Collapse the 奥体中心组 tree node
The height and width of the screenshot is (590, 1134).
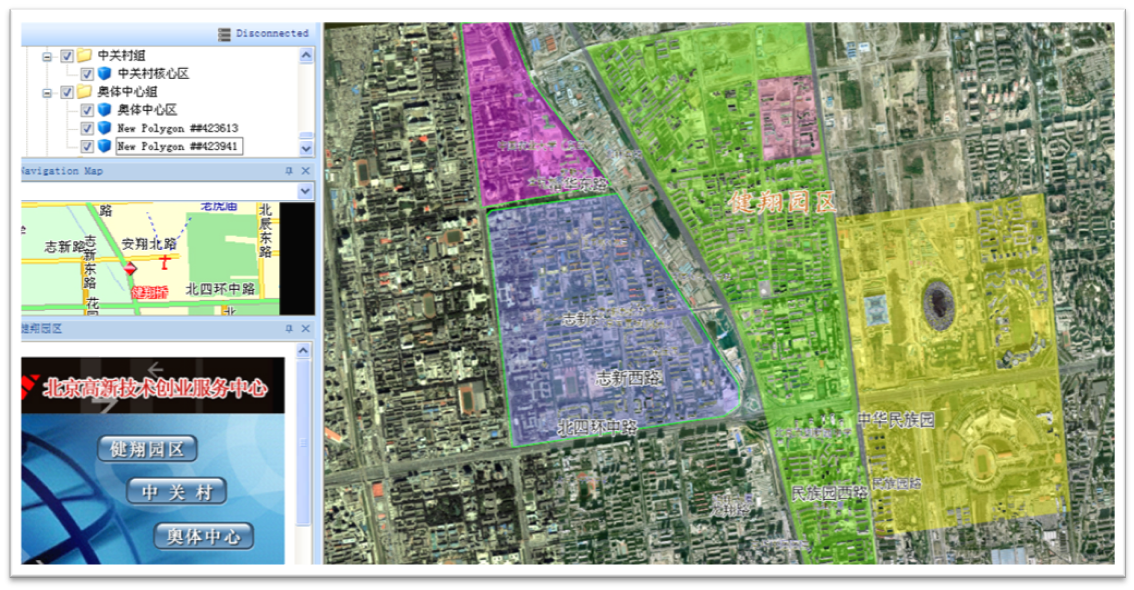(47, 92)
